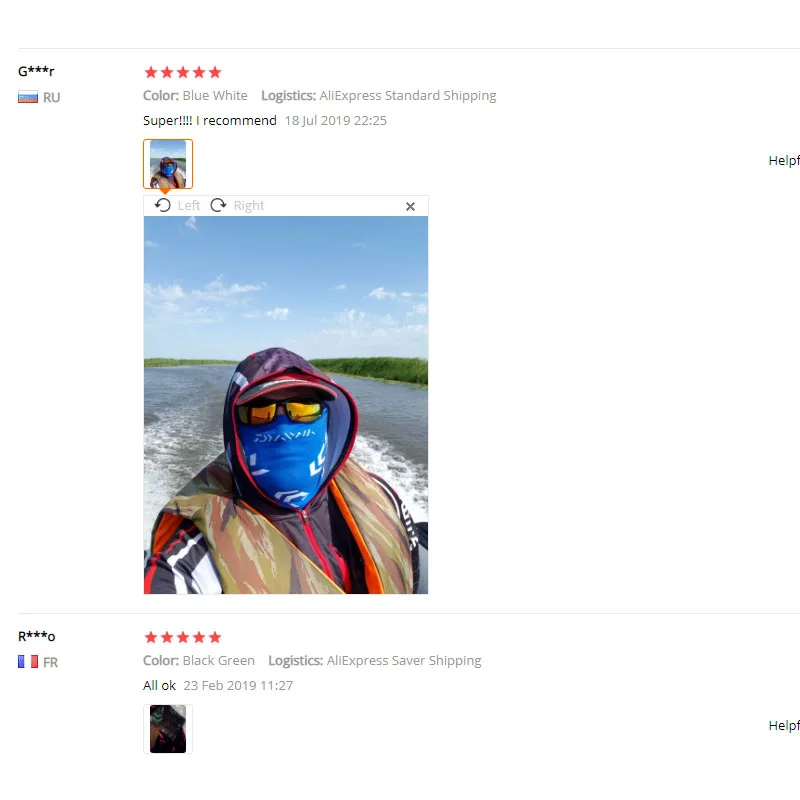Click reviewer name R***o
This screenshot has height=800, width=800.
click(x=37, y=636)
